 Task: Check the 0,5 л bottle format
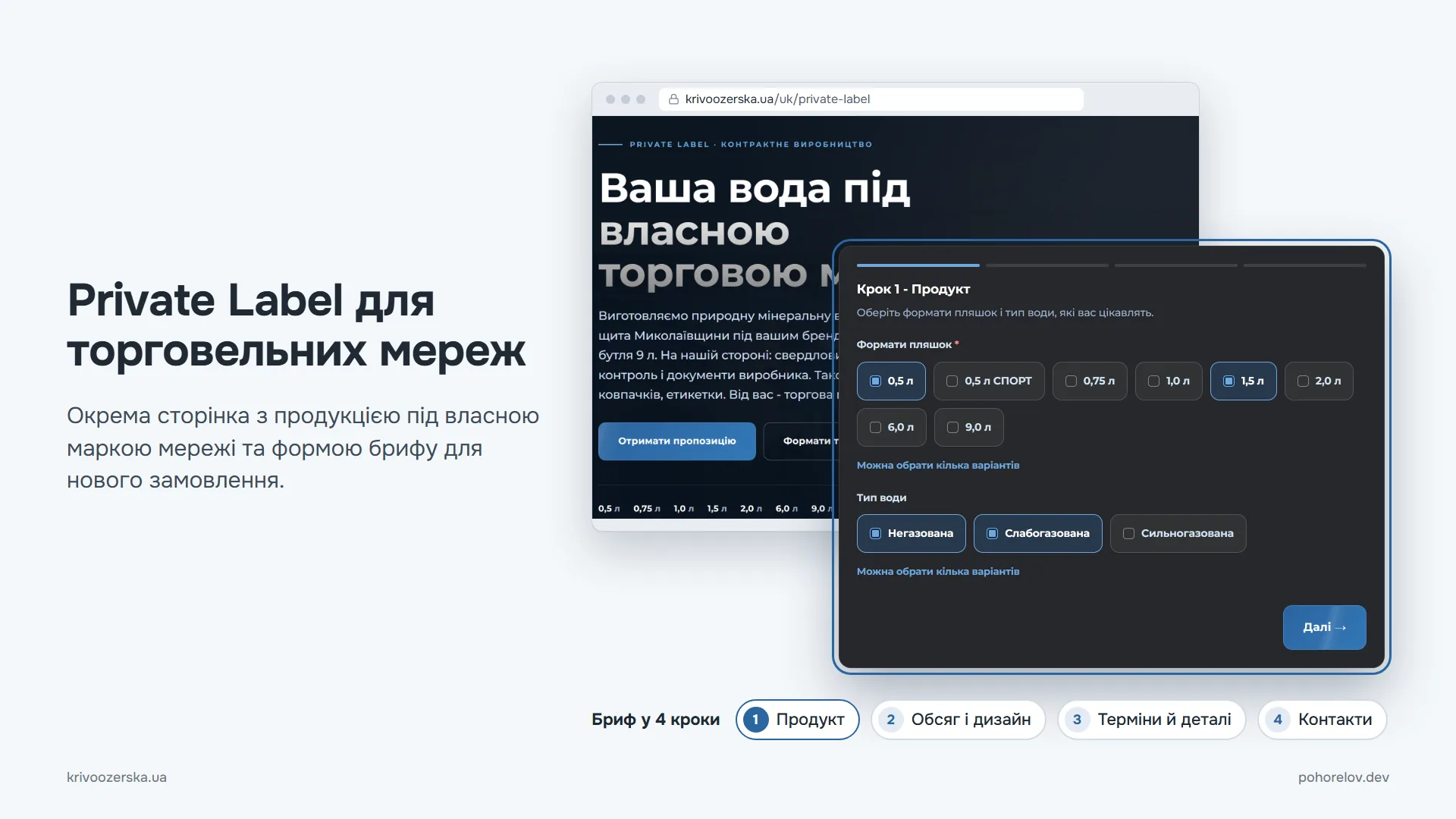(x=890, y=381)
